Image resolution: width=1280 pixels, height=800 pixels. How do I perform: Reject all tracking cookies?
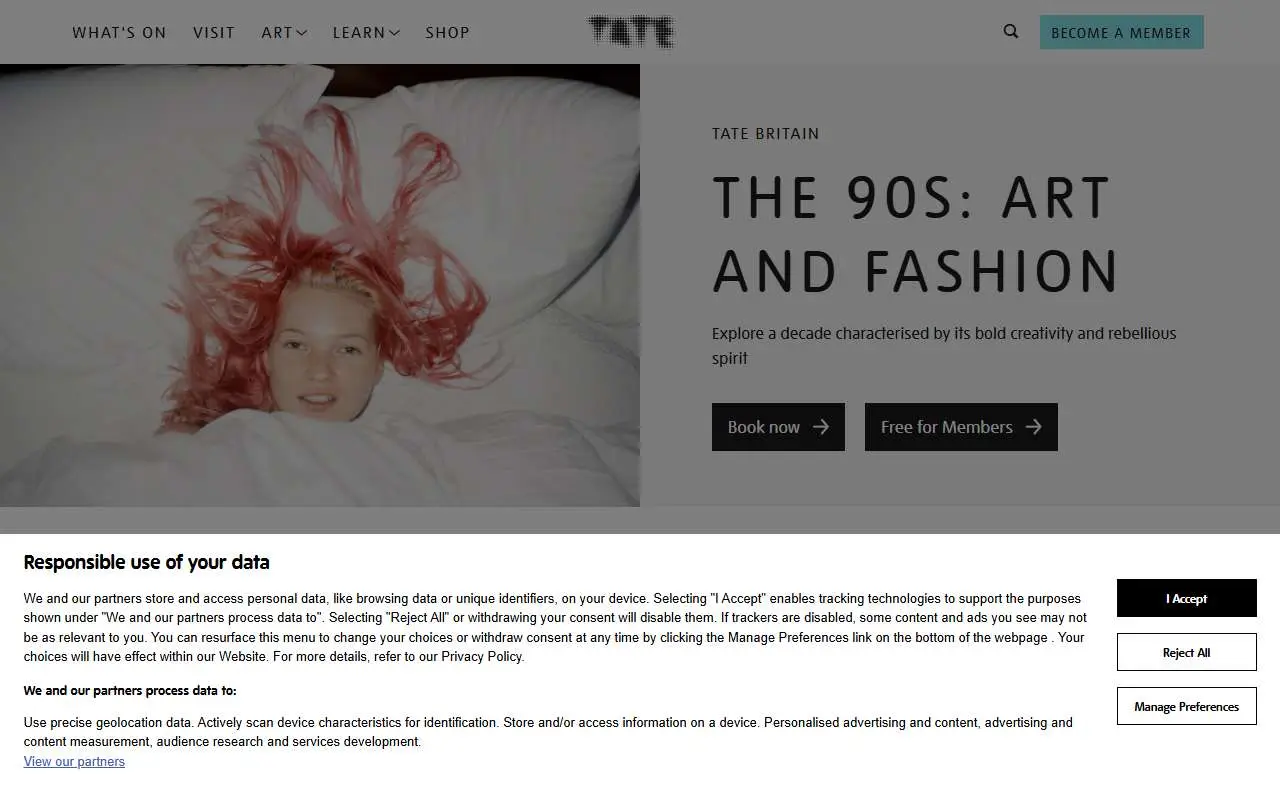click(x=1186, y=652)
